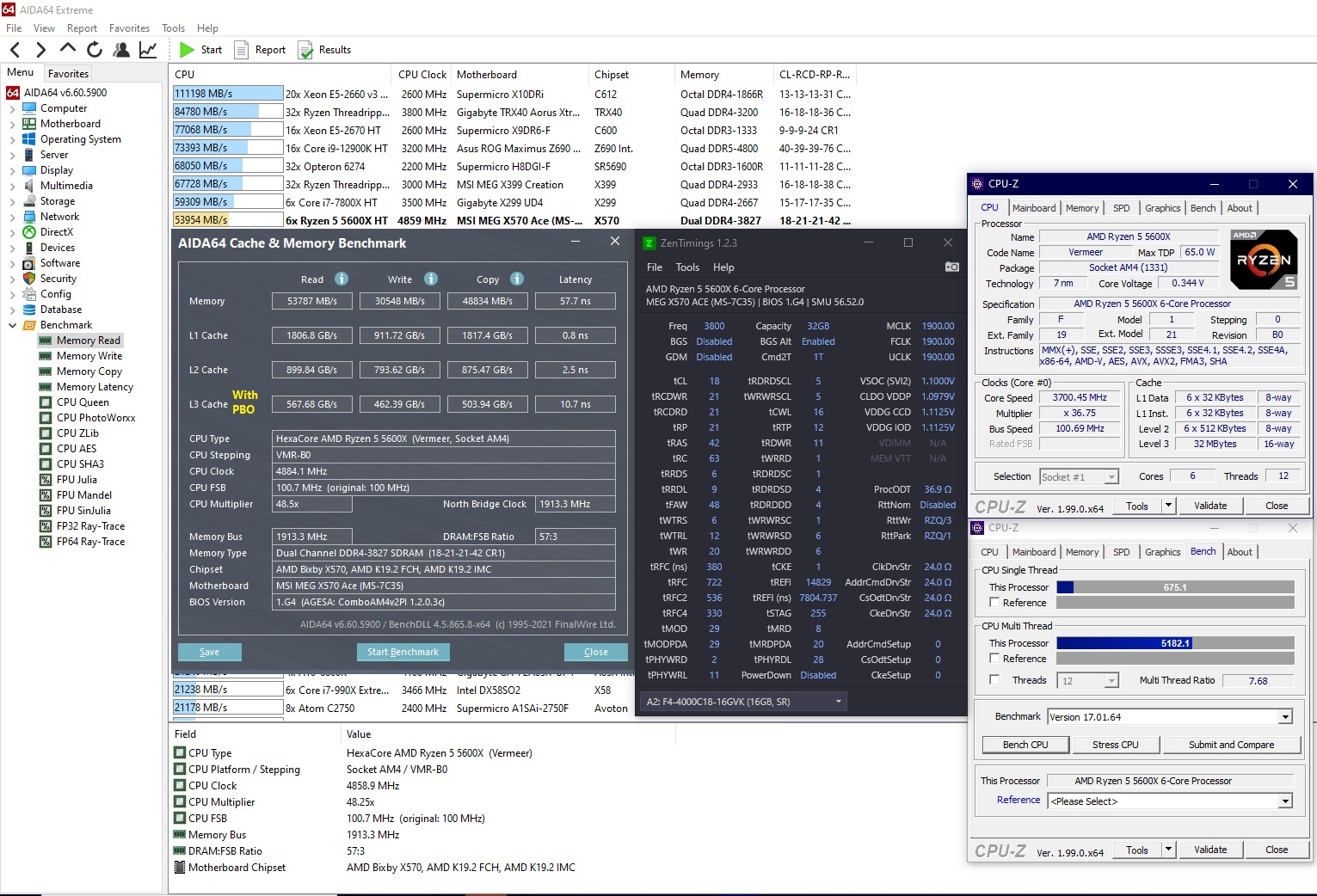
Task: Click the AIDA64 graph toolbar icon
Action: [x=148, y=50]
